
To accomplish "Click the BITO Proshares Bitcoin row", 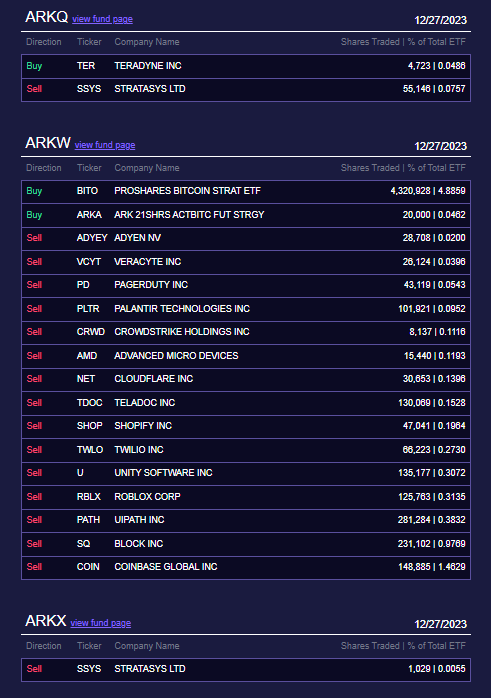I will (246, 191).
